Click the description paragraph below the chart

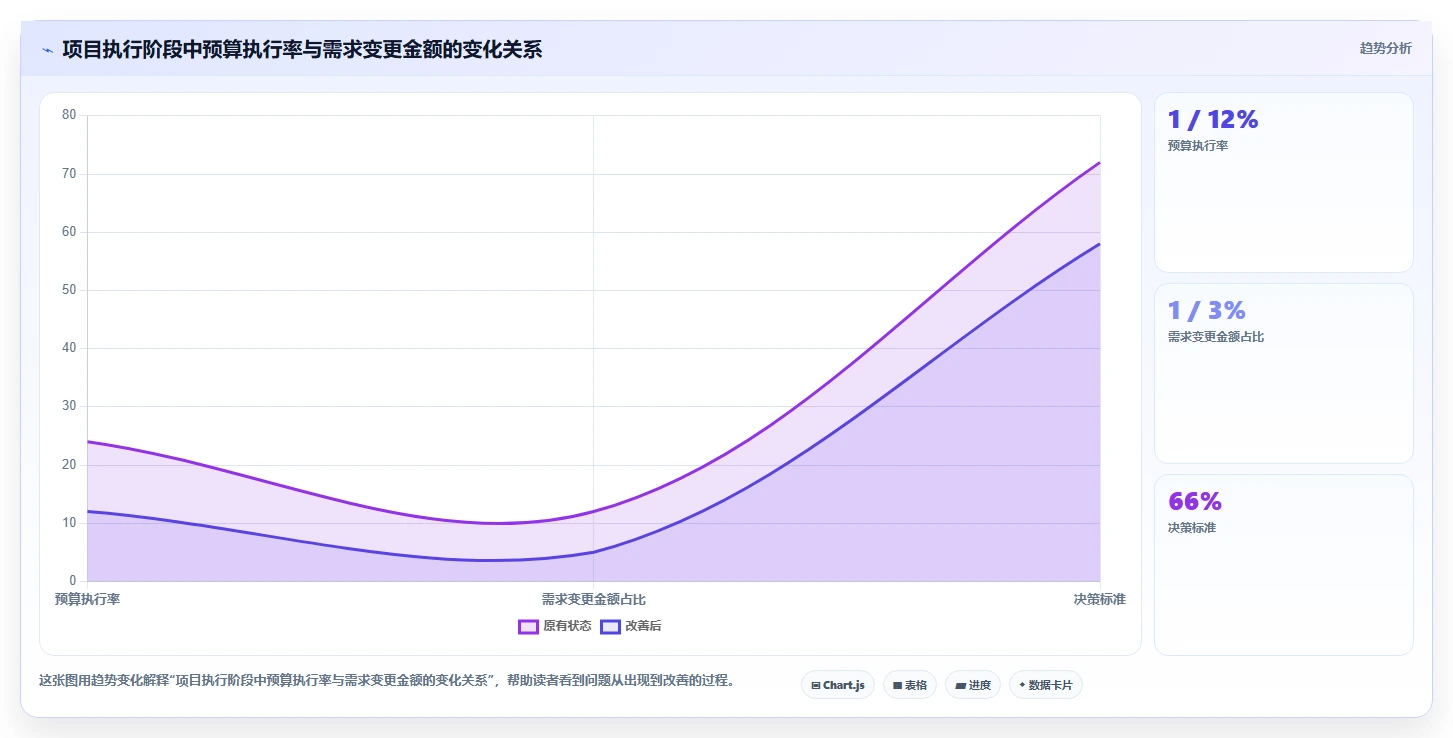(x=389, y=681)
